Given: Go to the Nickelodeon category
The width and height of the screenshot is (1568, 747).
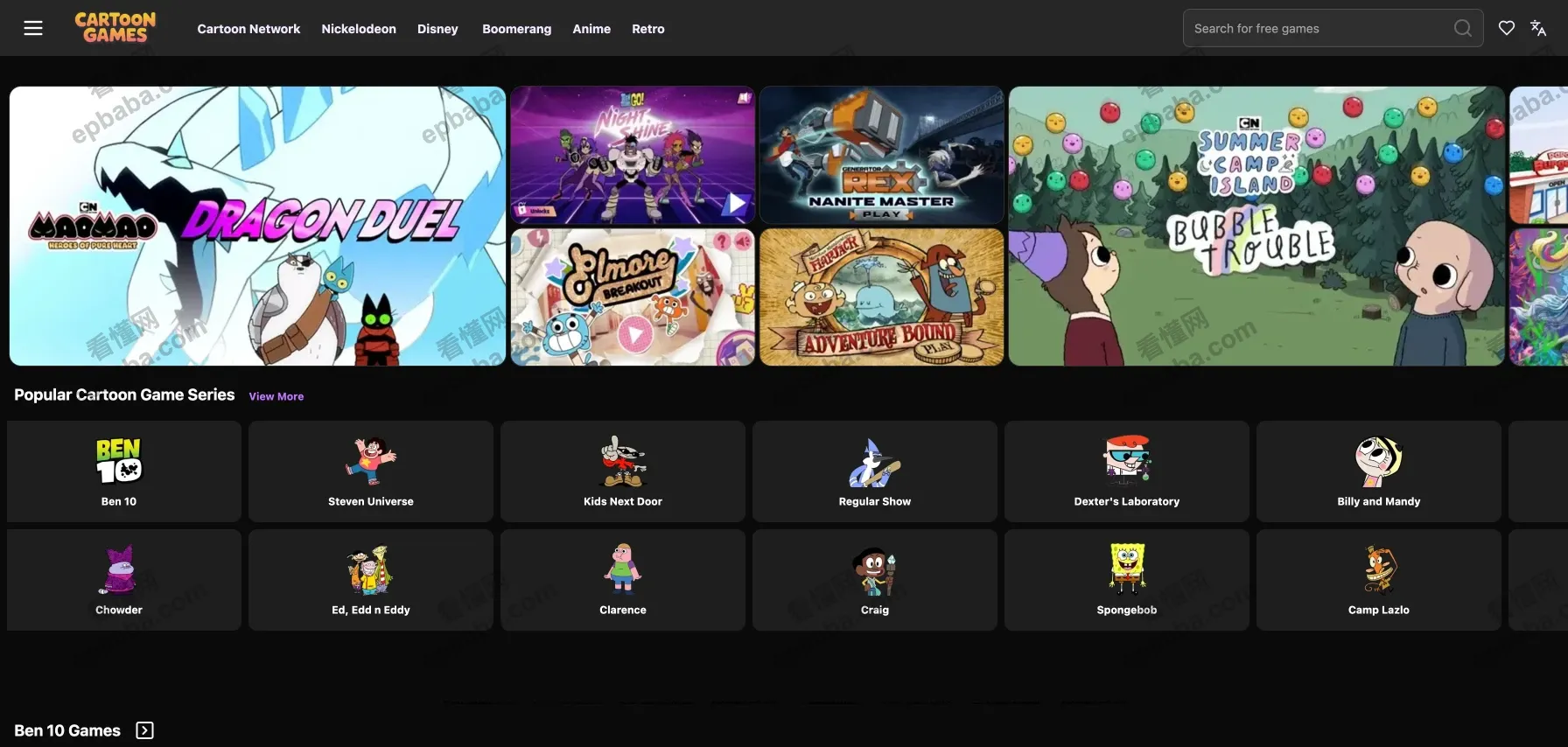Looking at the screenshot, I should tap(359, 29).
